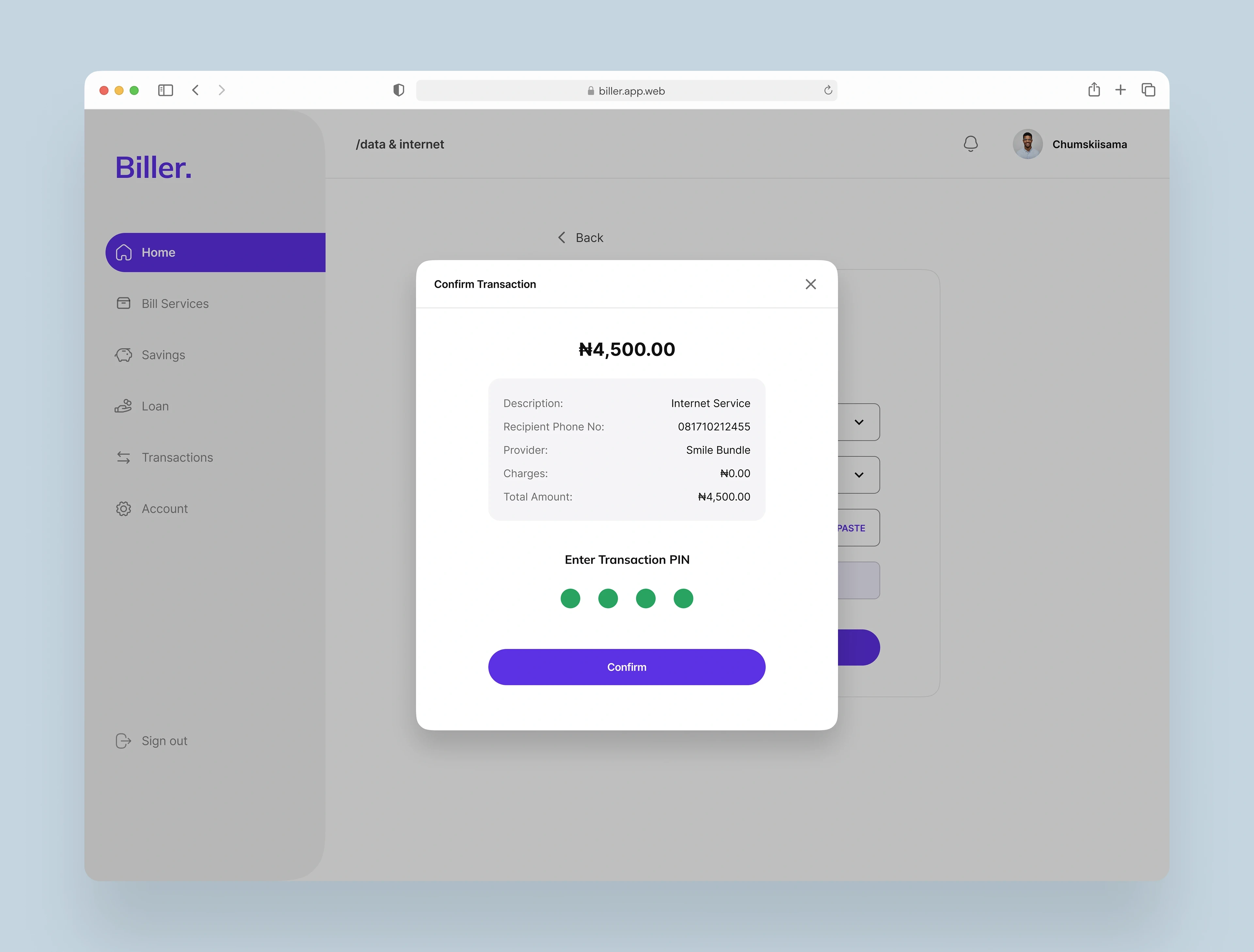Open Bill Services in sidebar
The width and height of the screenshot is (1254, 952).
click(x=175, y=304)
